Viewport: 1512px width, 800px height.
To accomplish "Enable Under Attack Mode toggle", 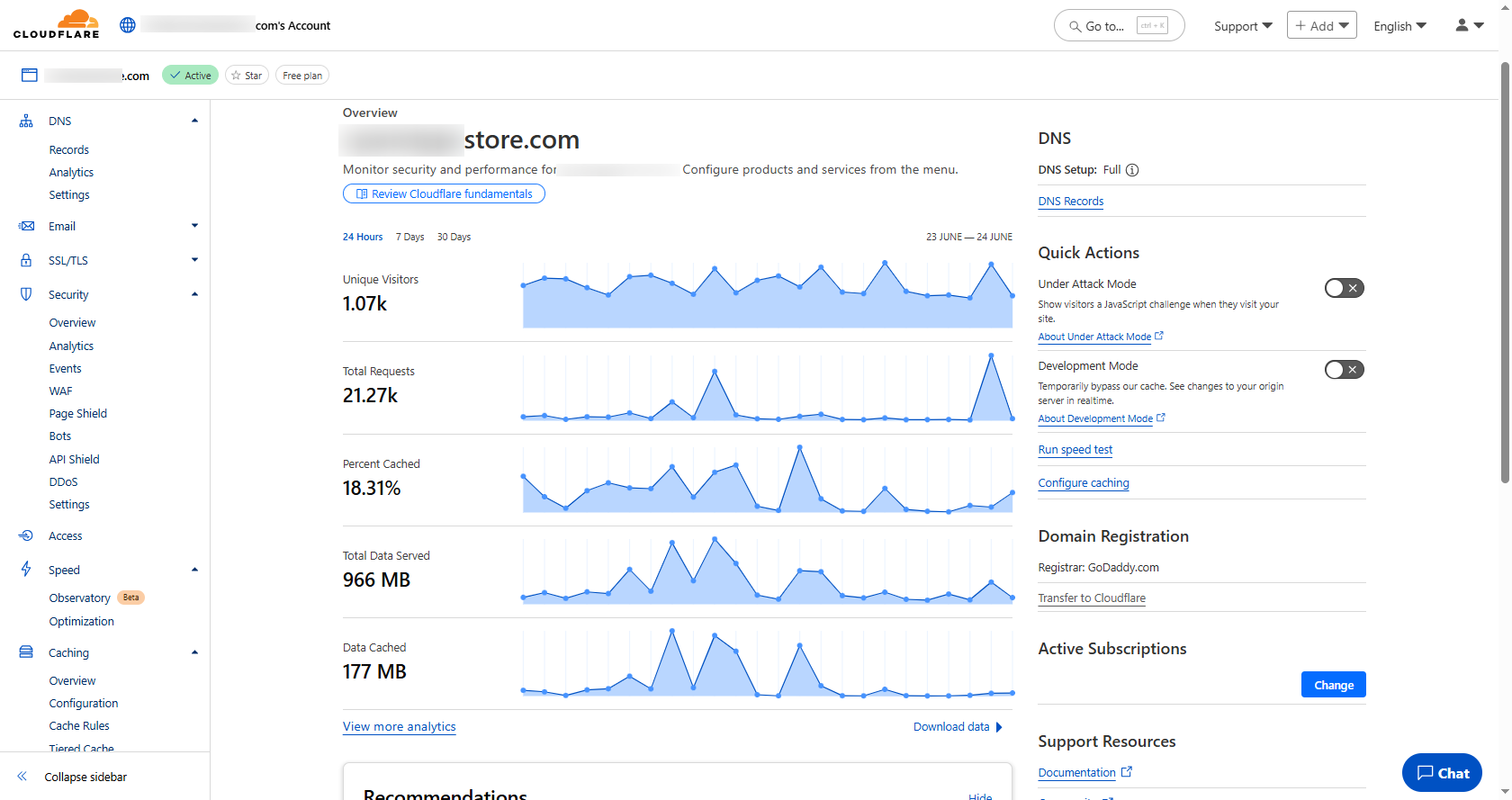I will pos(1344,288).
